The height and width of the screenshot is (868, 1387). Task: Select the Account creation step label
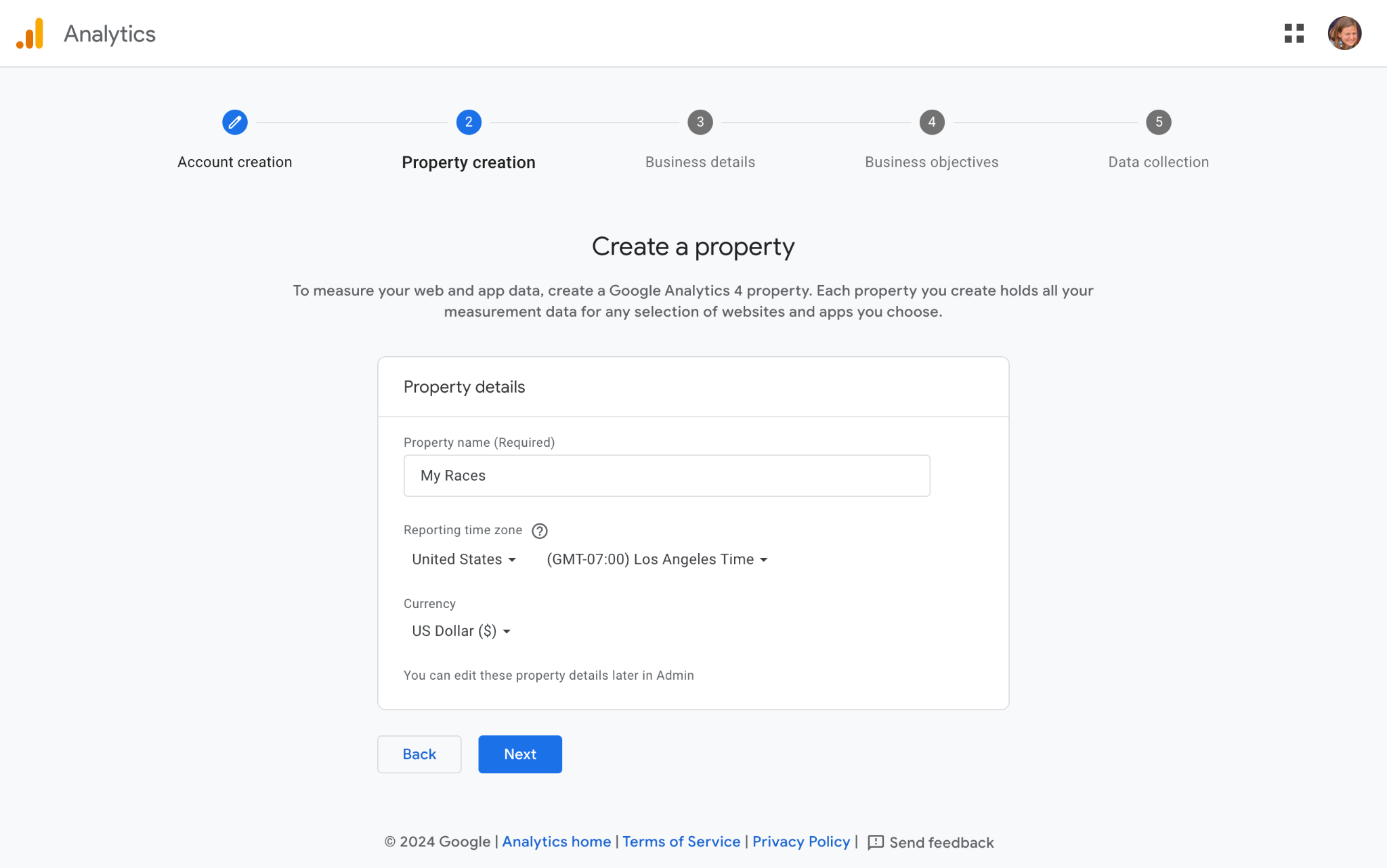[234, 162]
